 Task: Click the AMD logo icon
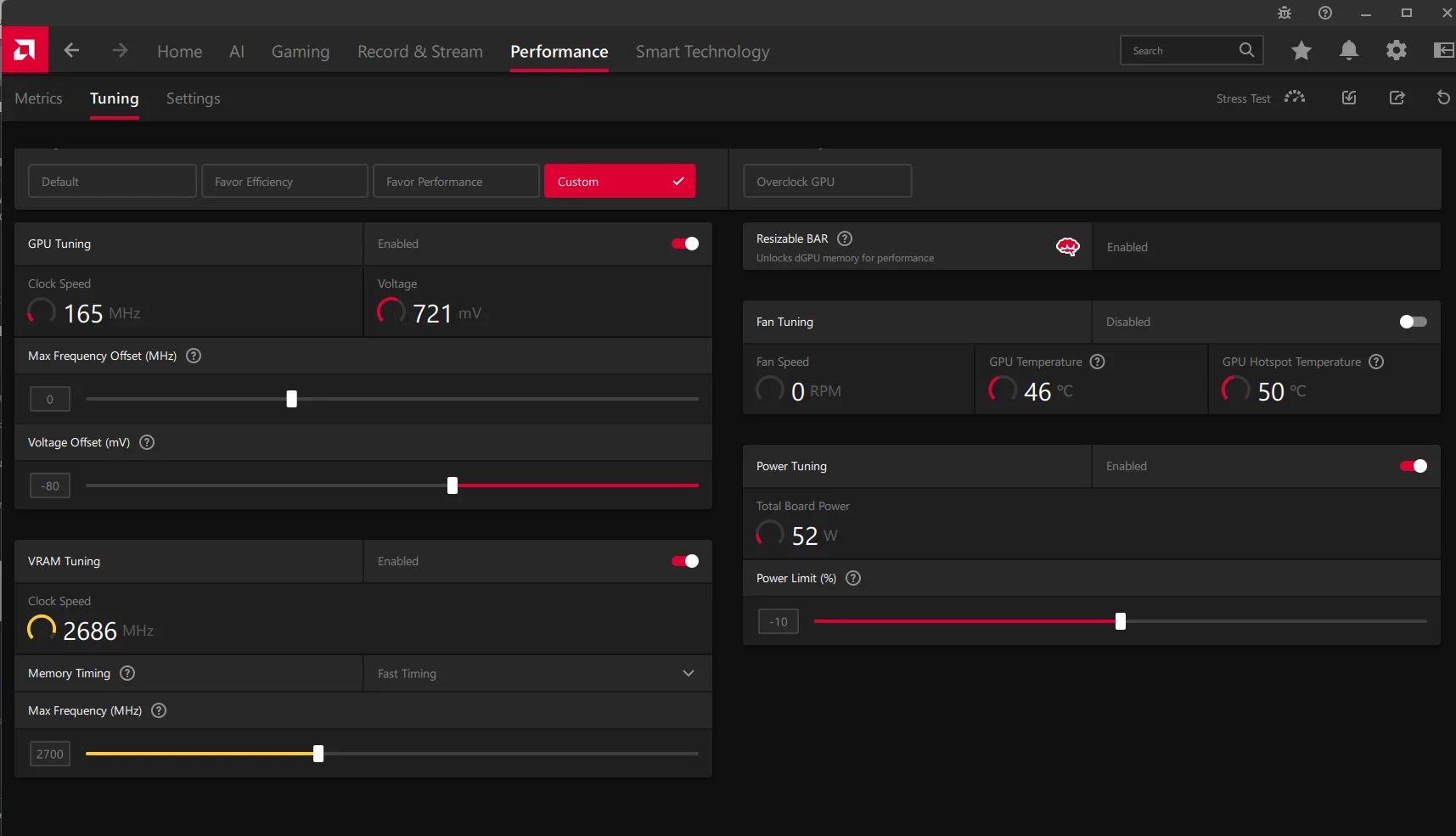click(25, 50)
